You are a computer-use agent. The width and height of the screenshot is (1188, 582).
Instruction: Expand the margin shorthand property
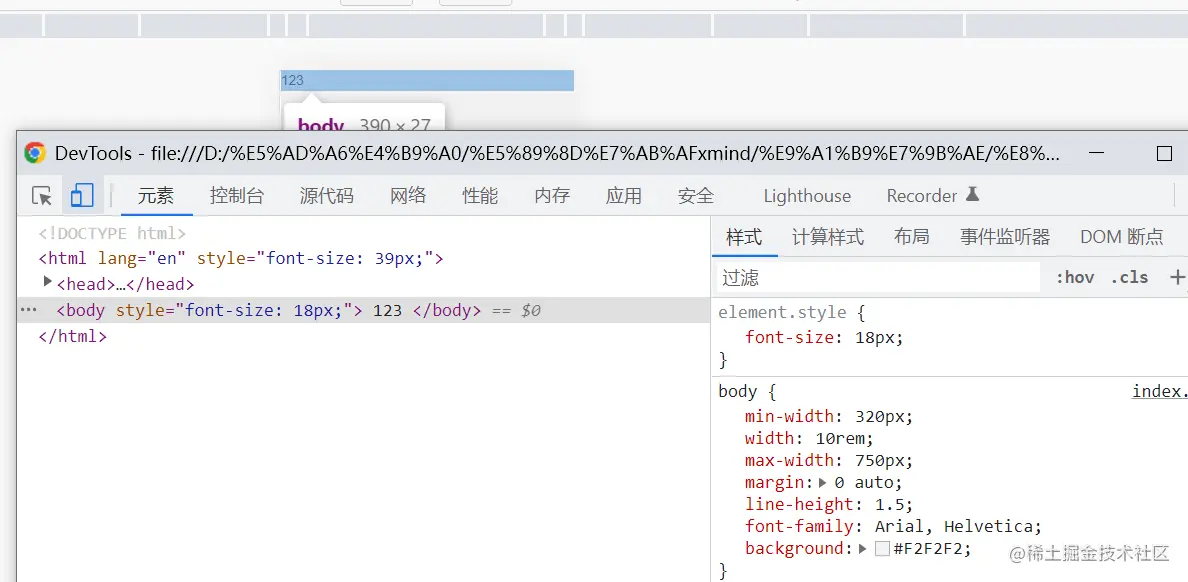[823, 483]
